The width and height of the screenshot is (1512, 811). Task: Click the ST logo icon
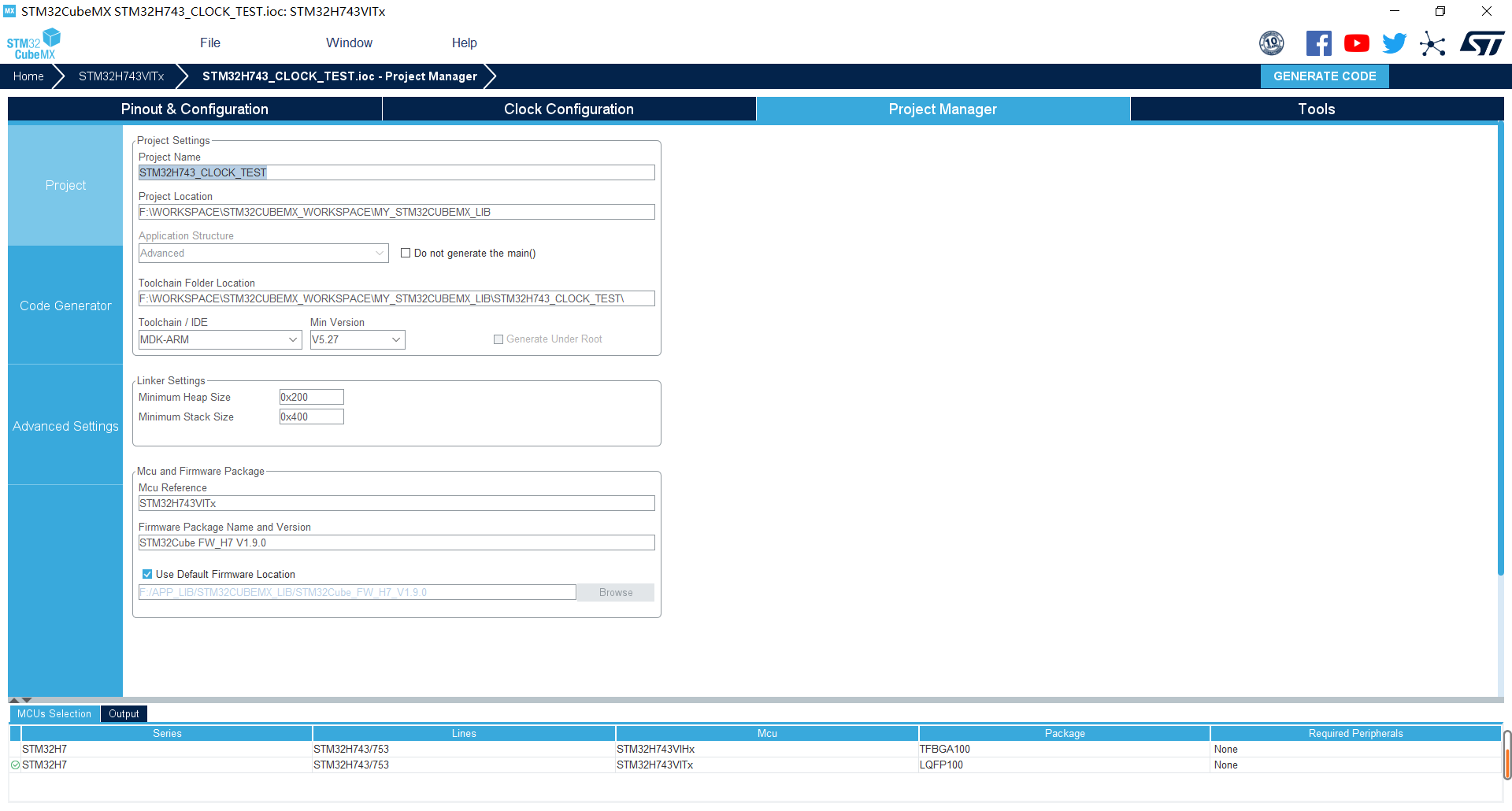click(1482, 43)
